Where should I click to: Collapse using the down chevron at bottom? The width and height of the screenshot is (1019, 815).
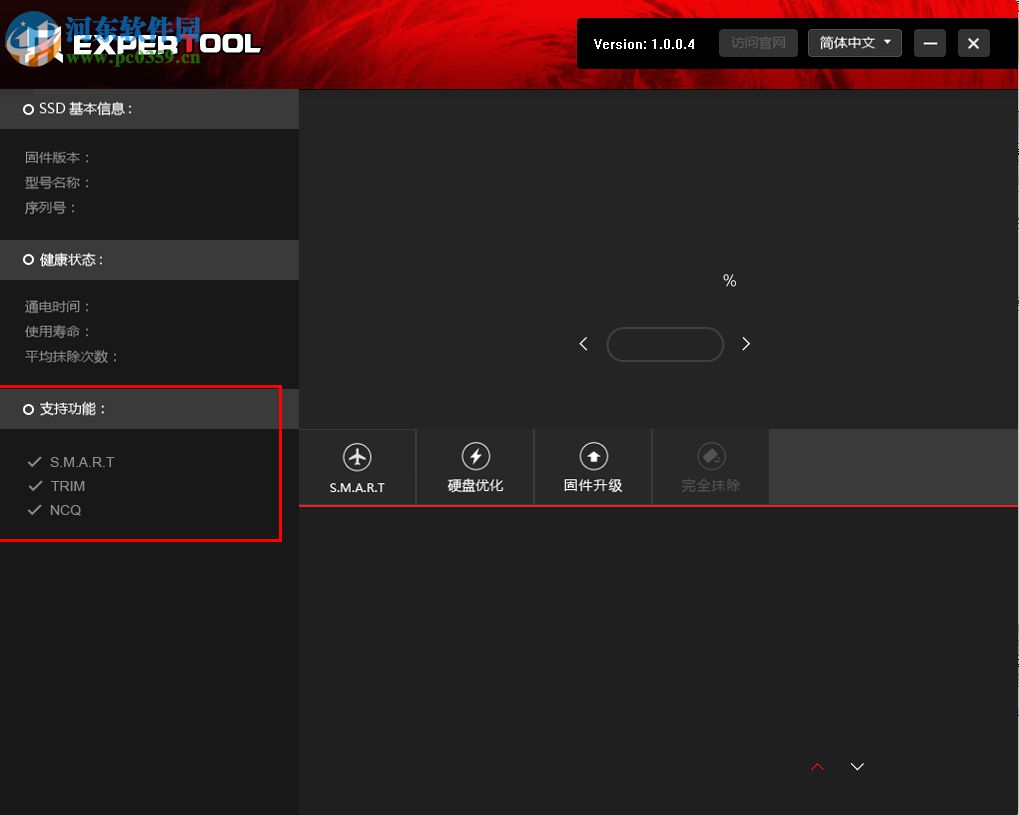point(856,766)
